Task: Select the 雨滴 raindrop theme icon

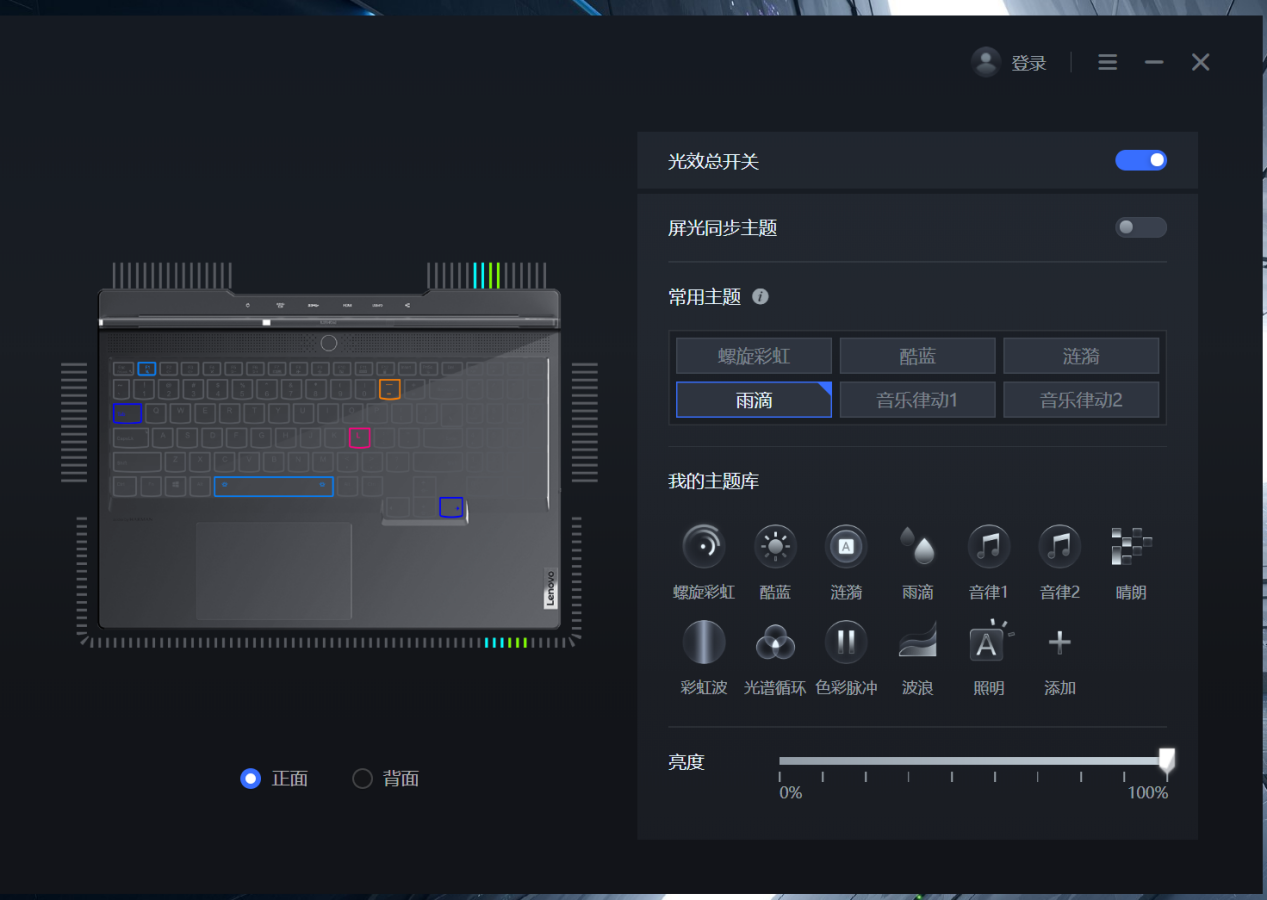Action: click(917, 546)
